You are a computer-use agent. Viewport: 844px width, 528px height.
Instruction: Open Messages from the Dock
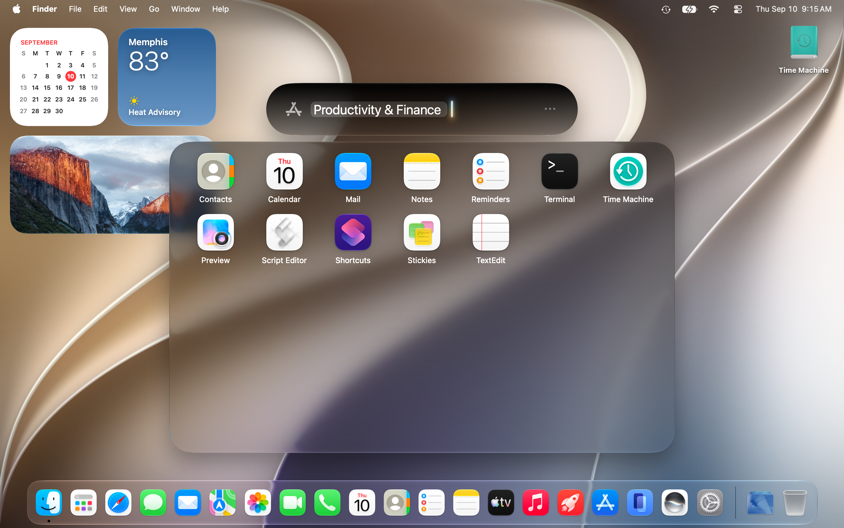153,503
